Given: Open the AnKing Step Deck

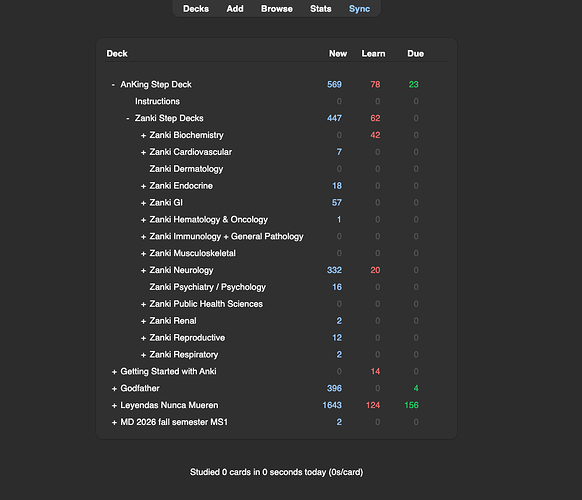Looking at the screenshot, I should 156,85.
